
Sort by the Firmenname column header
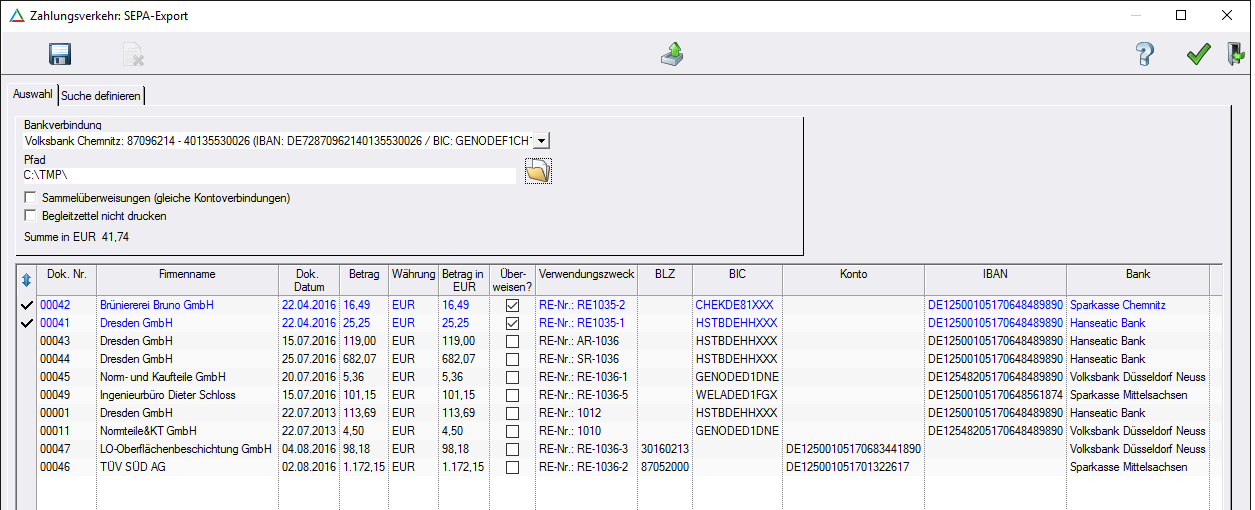tap(187, 274)
